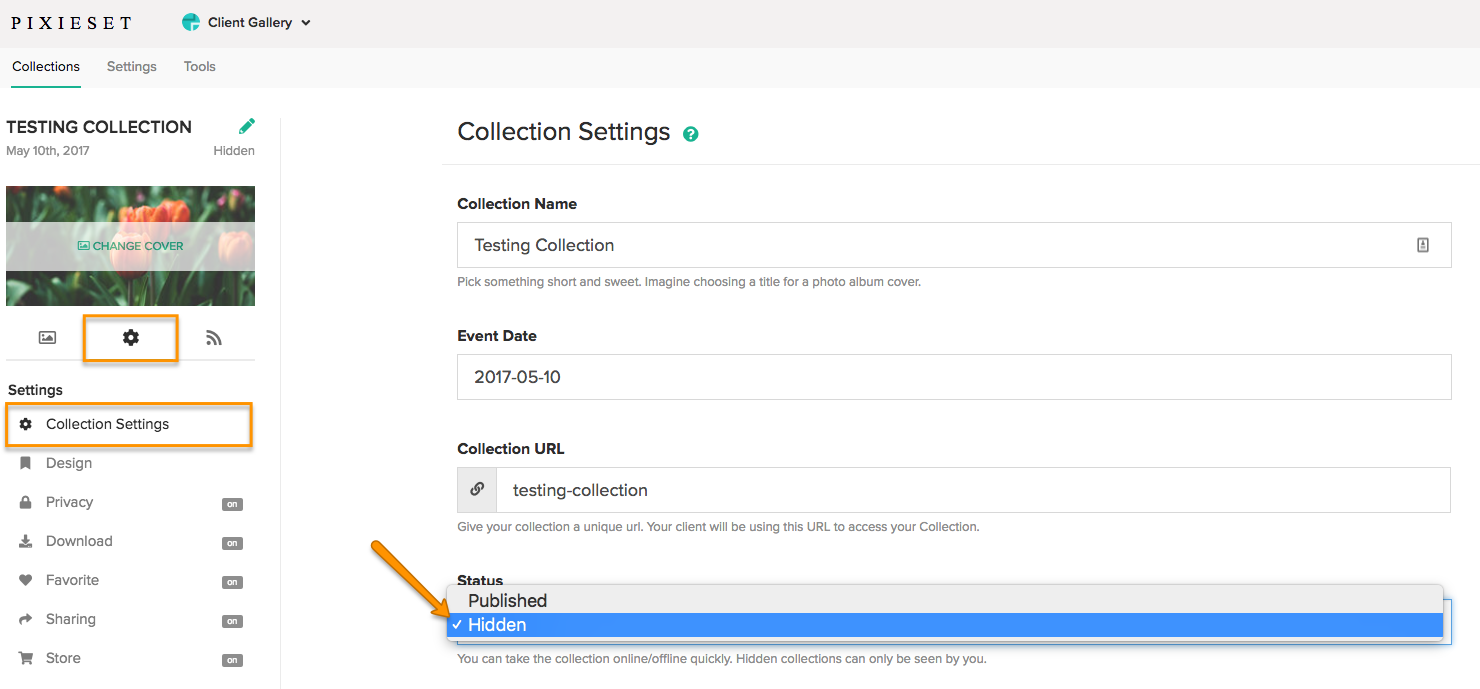The width and height of the screenshot is (1480, 689).
Task: Click the 'Hidden' status text under the pencil
Action: pos(234,151)
